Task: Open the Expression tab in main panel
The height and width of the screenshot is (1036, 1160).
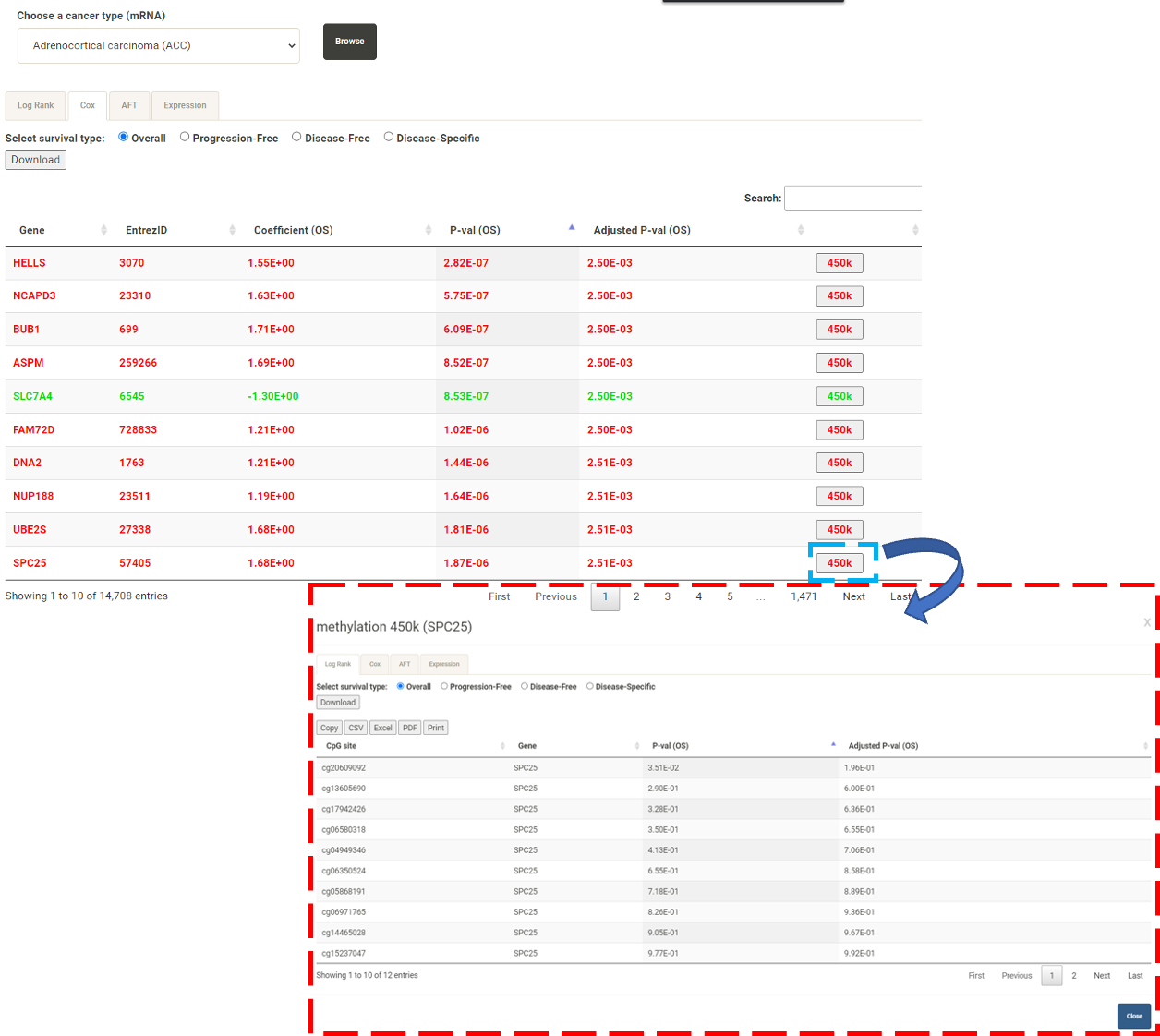Action: pyautogui.click(x=185, y=105)
